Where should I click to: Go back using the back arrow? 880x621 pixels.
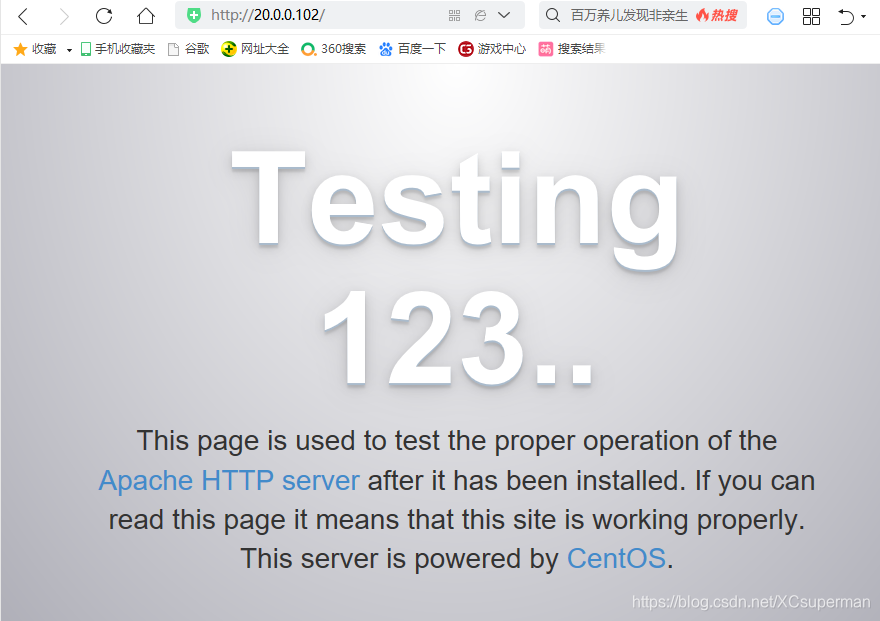tap(22, 16)
